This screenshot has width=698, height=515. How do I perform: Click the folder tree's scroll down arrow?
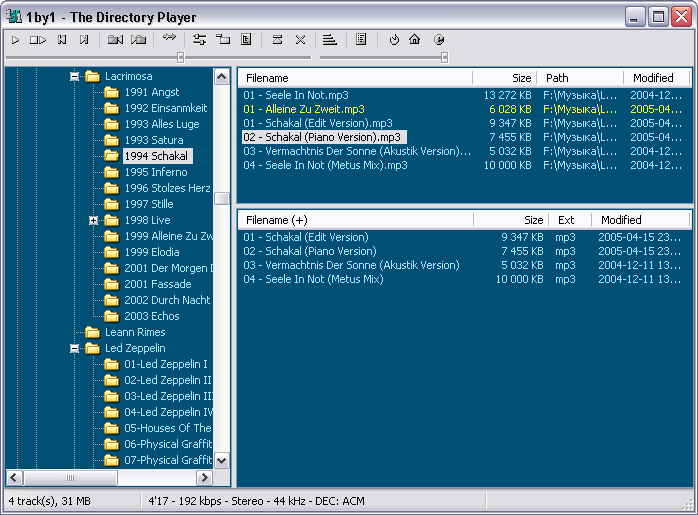pyautogui.click(x=222, y=460)
